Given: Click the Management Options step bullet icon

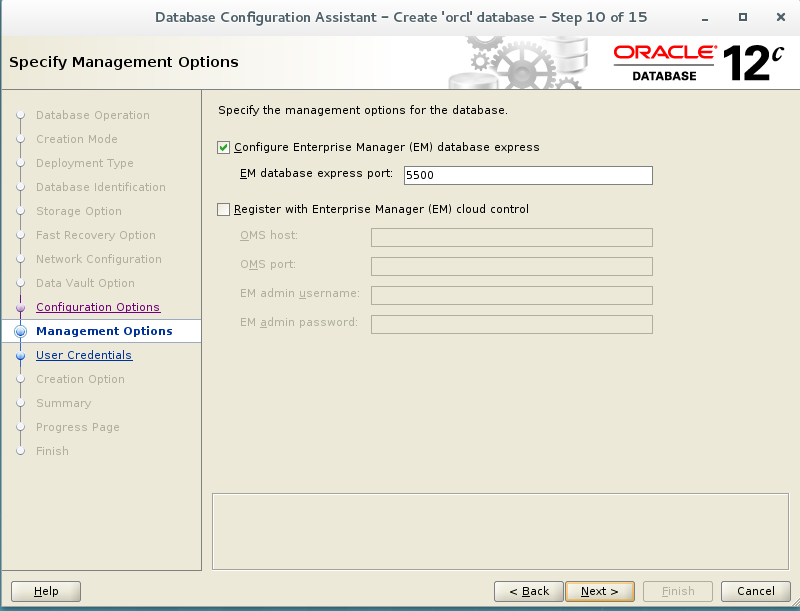Looking at the screenshot, I should [x=20, y=332].
